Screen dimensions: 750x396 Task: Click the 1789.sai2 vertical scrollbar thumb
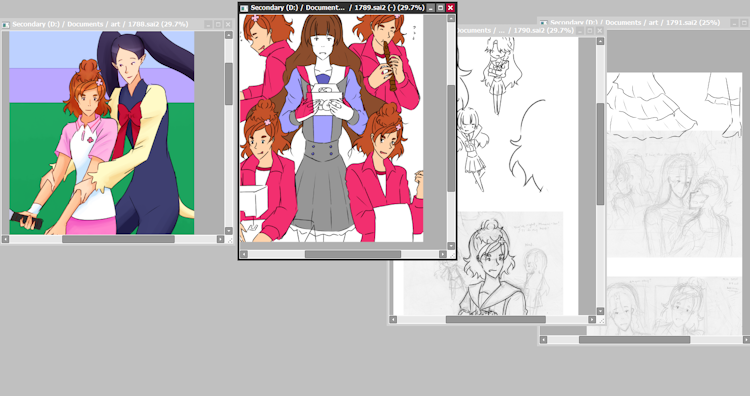451,139
